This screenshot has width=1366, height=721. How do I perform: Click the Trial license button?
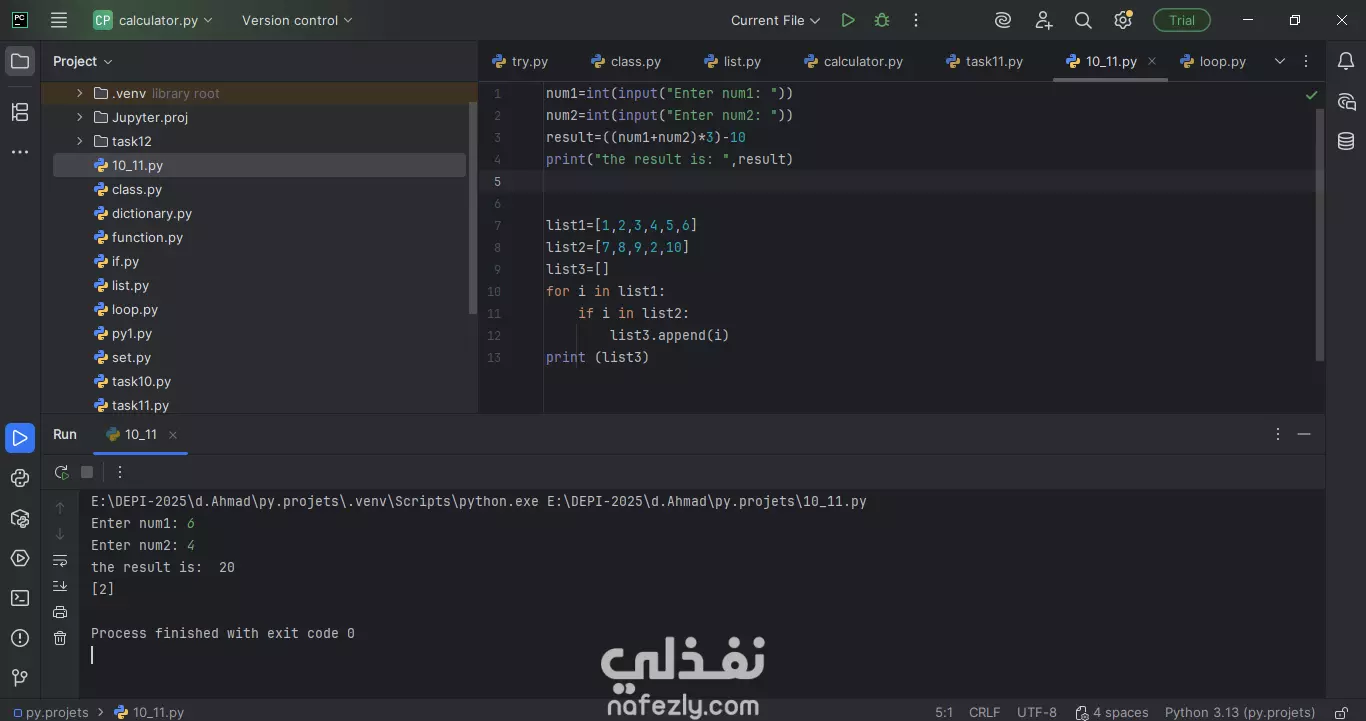coord(1182,20)
